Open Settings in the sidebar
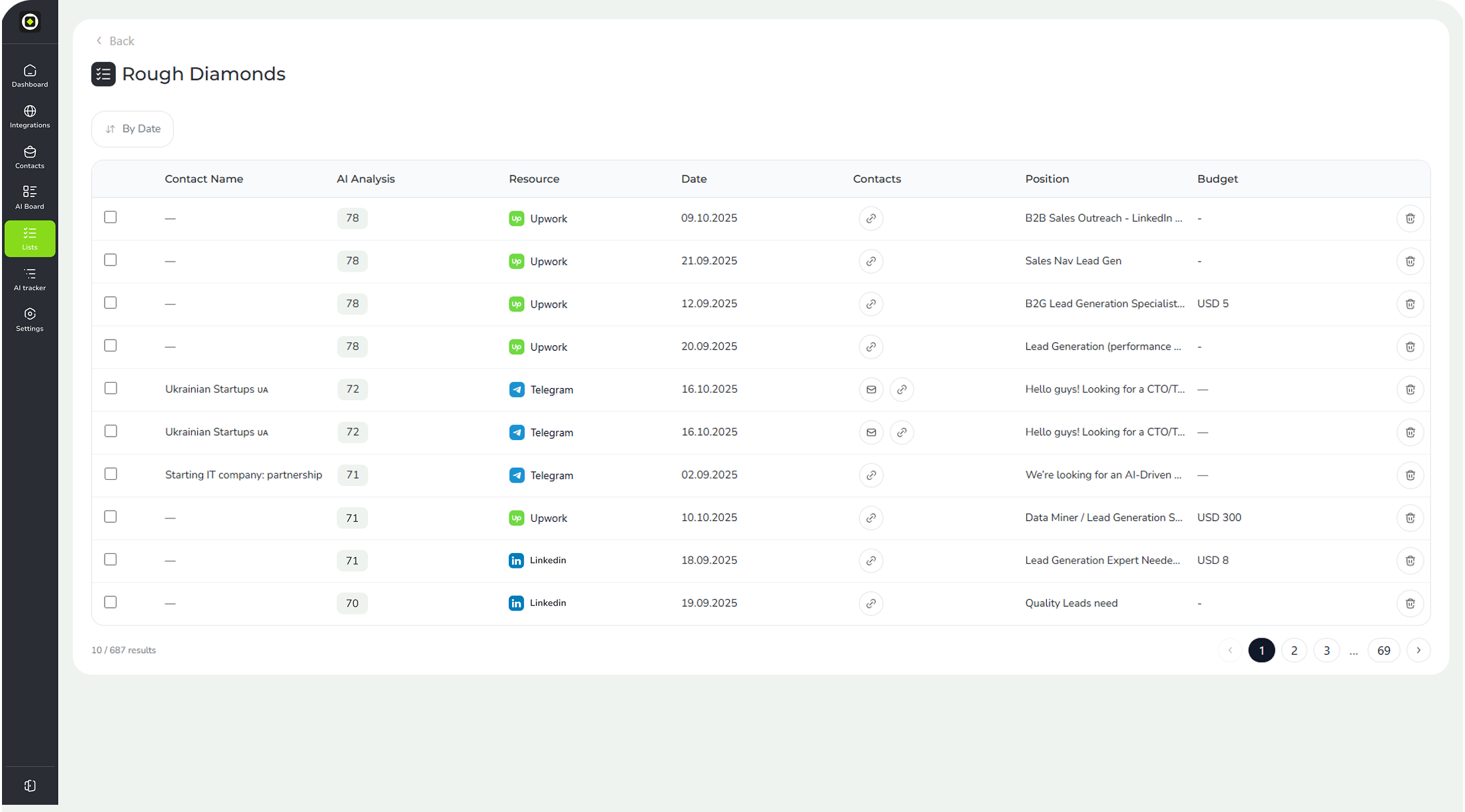 [29, 319]
